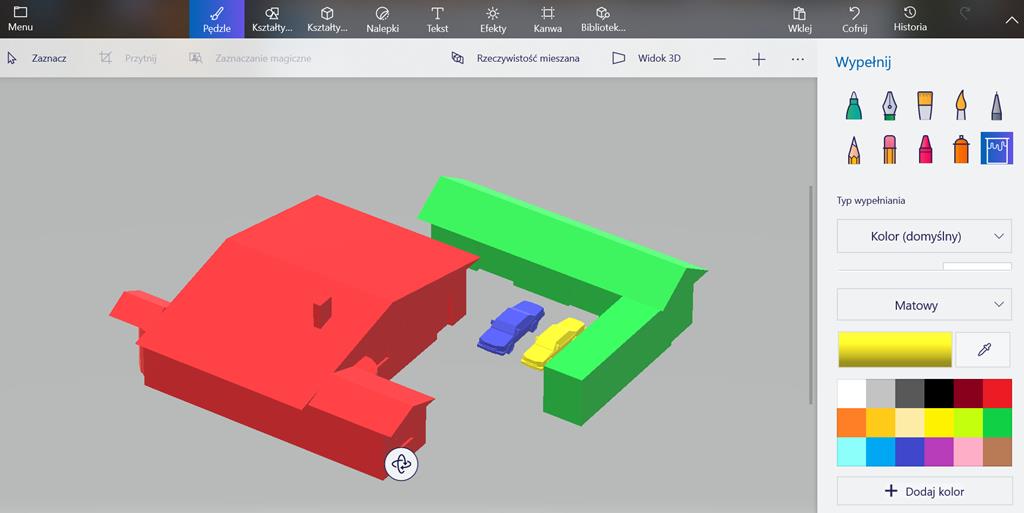Enable the Zaznacz selection tool
Viewport: 1024px width, 513px height.
37,58
